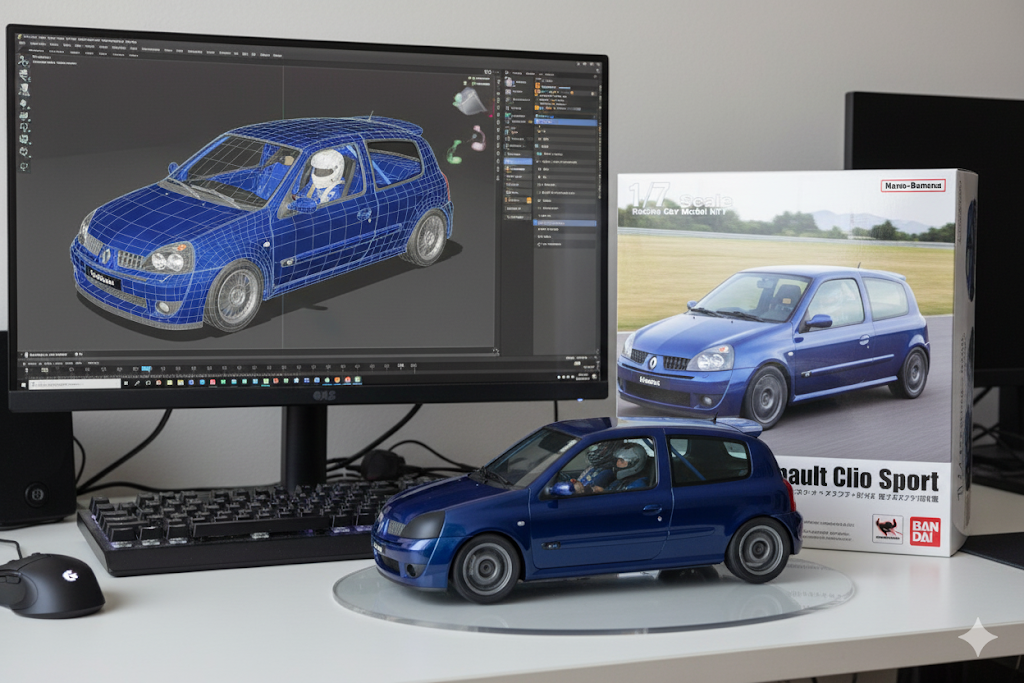1024x683 pixels.
Task: Expand the upper blue-highlighted row in the right panel
Action: click(x=565, y=122)
